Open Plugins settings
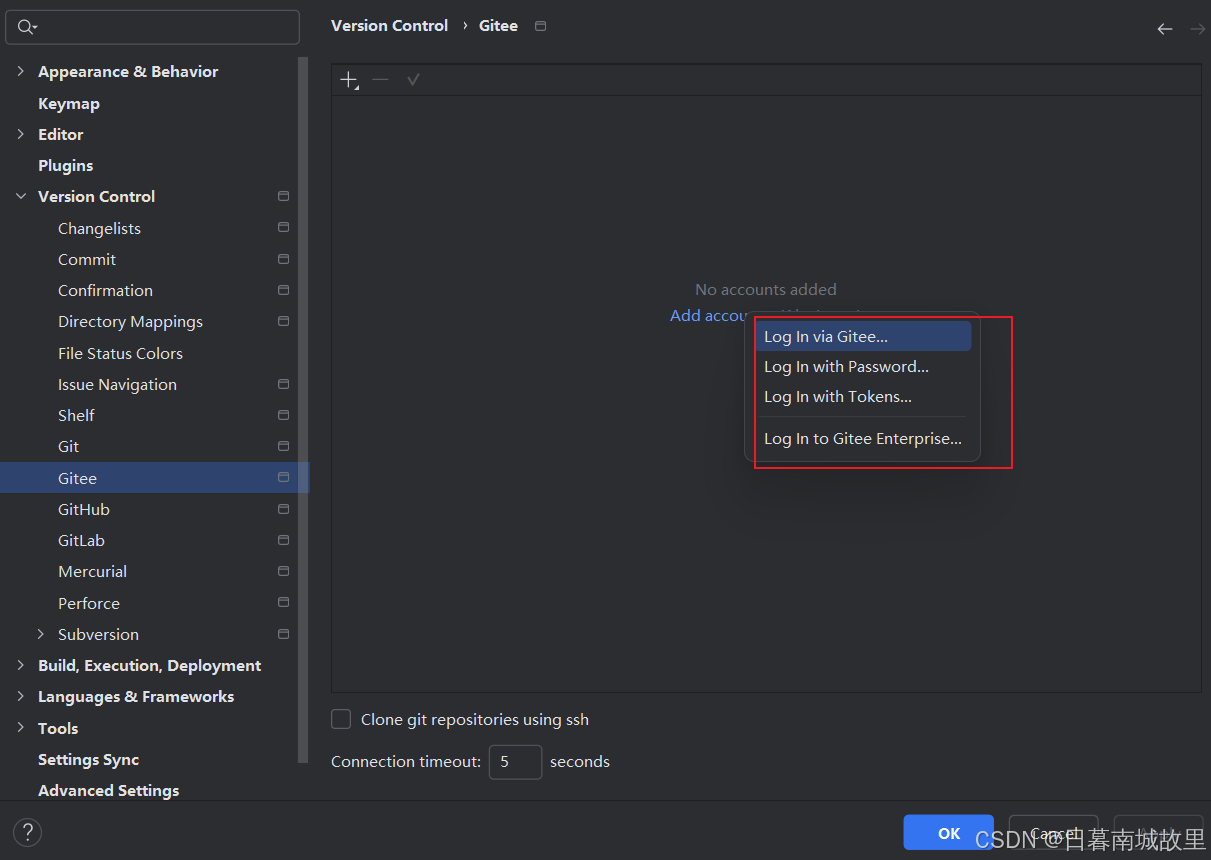The image size is (1211, 860). tap(65, 165)
